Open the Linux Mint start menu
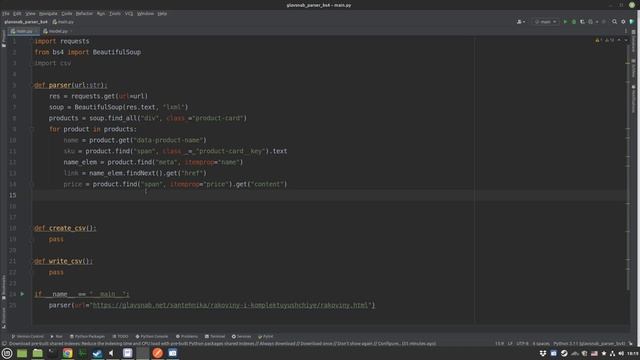The image size is (640, 360). click(7, 353)
